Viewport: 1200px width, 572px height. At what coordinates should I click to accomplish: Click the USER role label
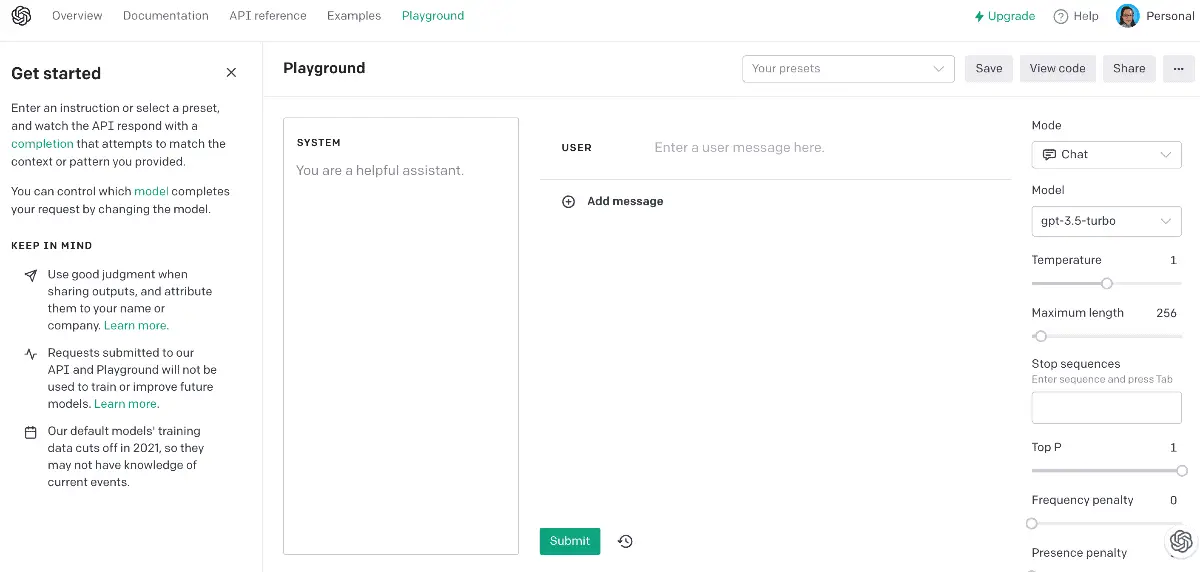coord(577,148)
